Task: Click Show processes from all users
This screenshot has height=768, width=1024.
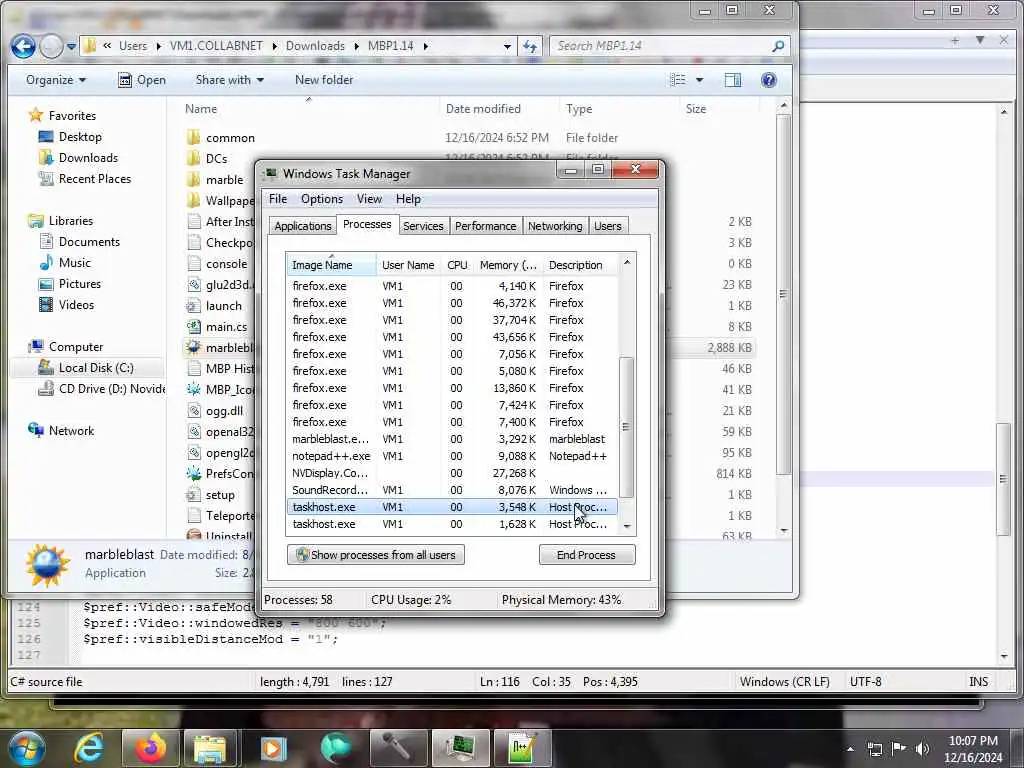Action: 376,555
